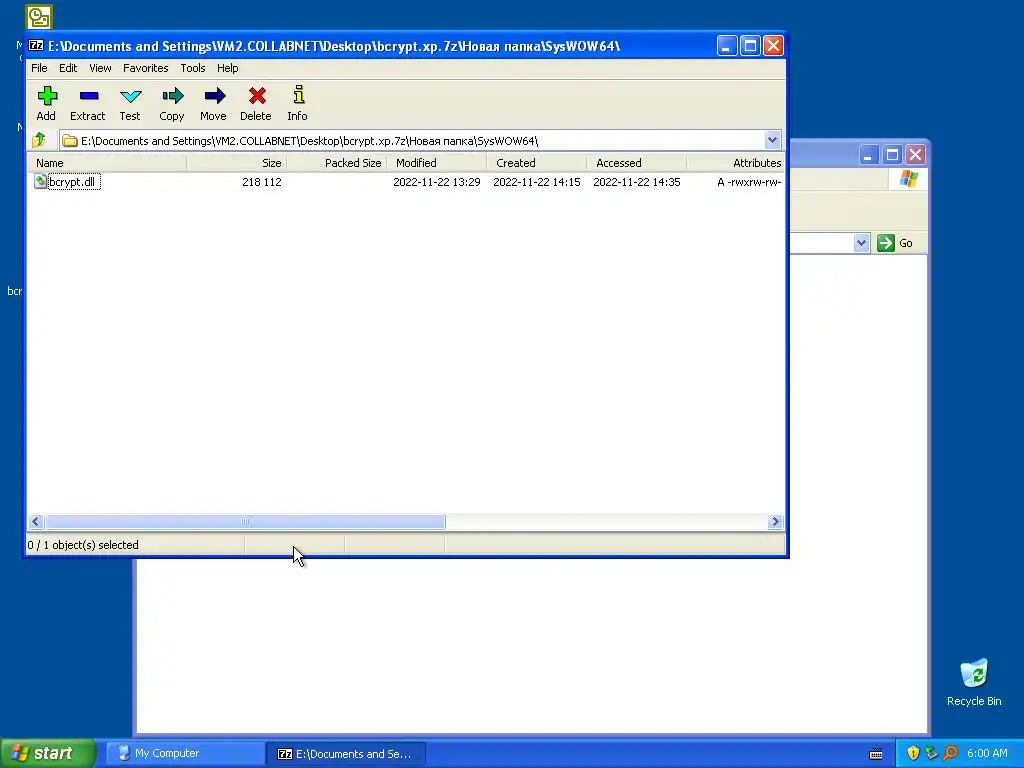Viewport: 1024px width, 768px height.
Task: Click the security shield tray icon
Action: click(913, 753)
